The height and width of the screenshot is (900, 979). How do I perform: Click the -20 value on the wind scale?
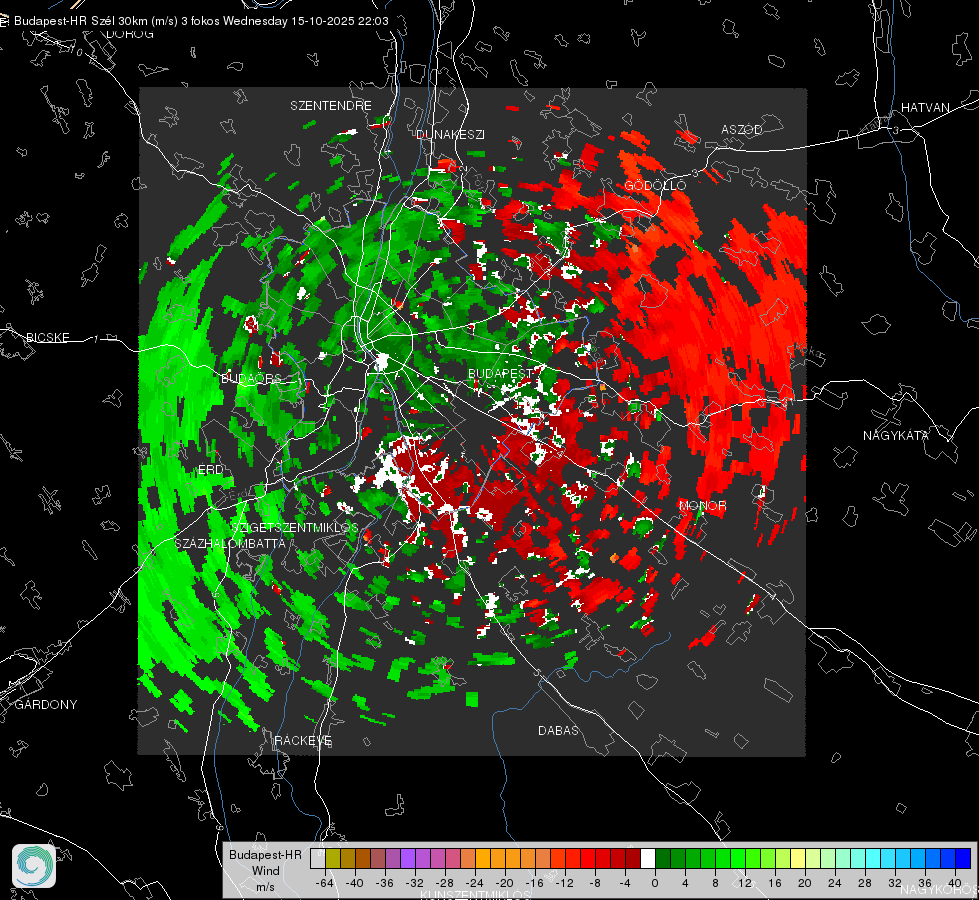tap(504, 883)
